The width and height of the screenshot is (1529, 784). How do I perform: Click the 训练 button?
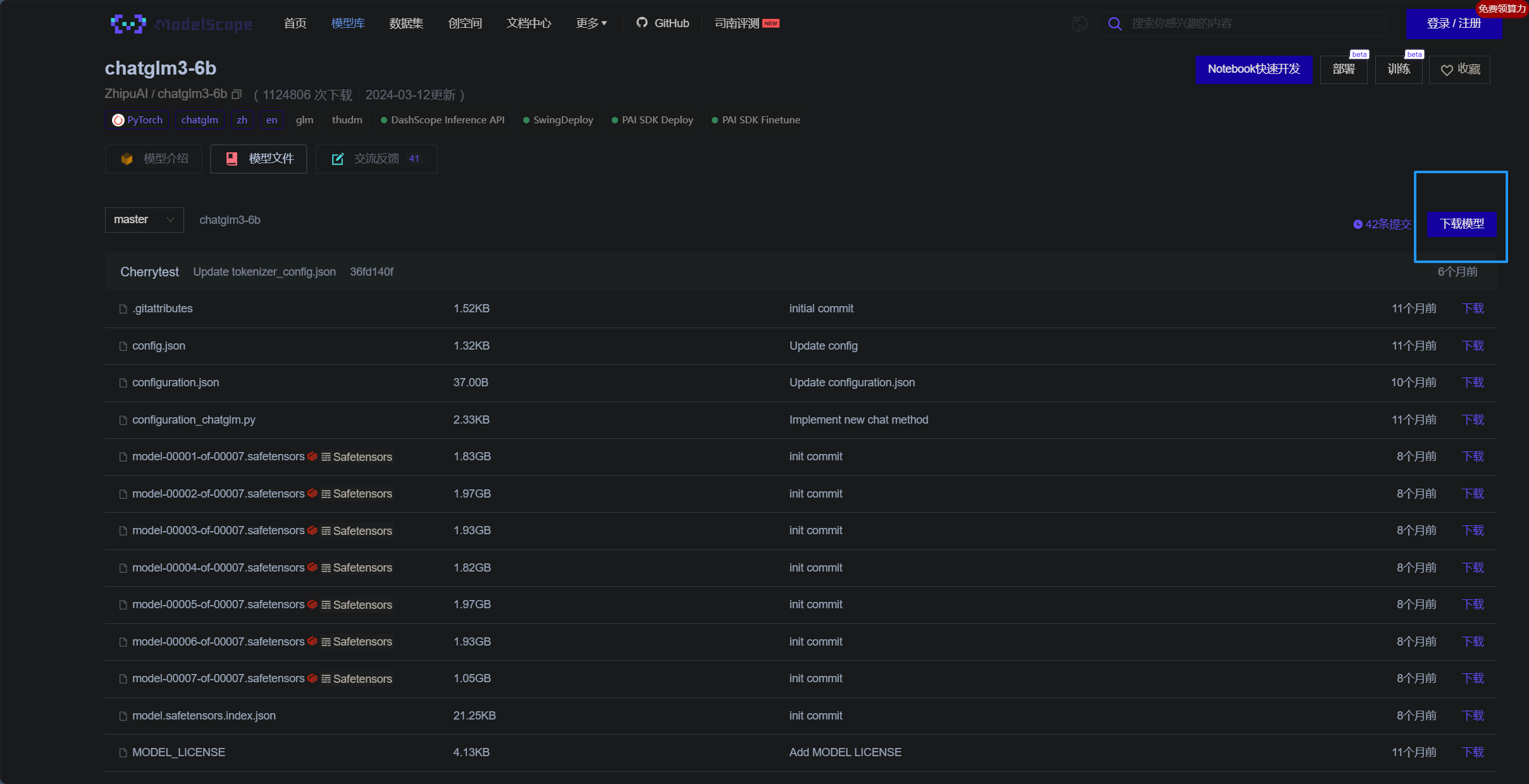tap(1399, 69)
